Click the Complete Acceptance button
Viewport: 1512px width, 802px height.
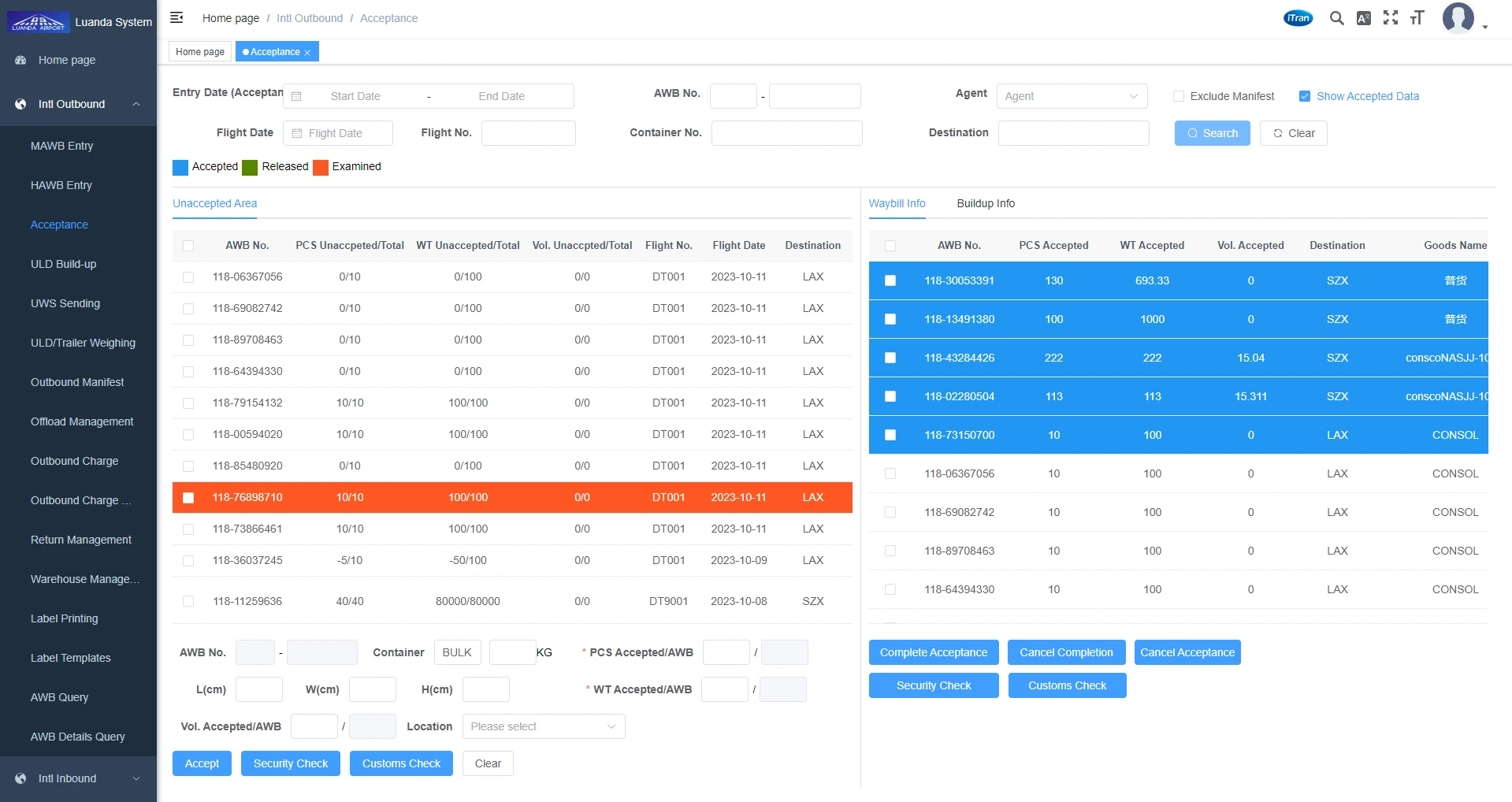[933, 652]
